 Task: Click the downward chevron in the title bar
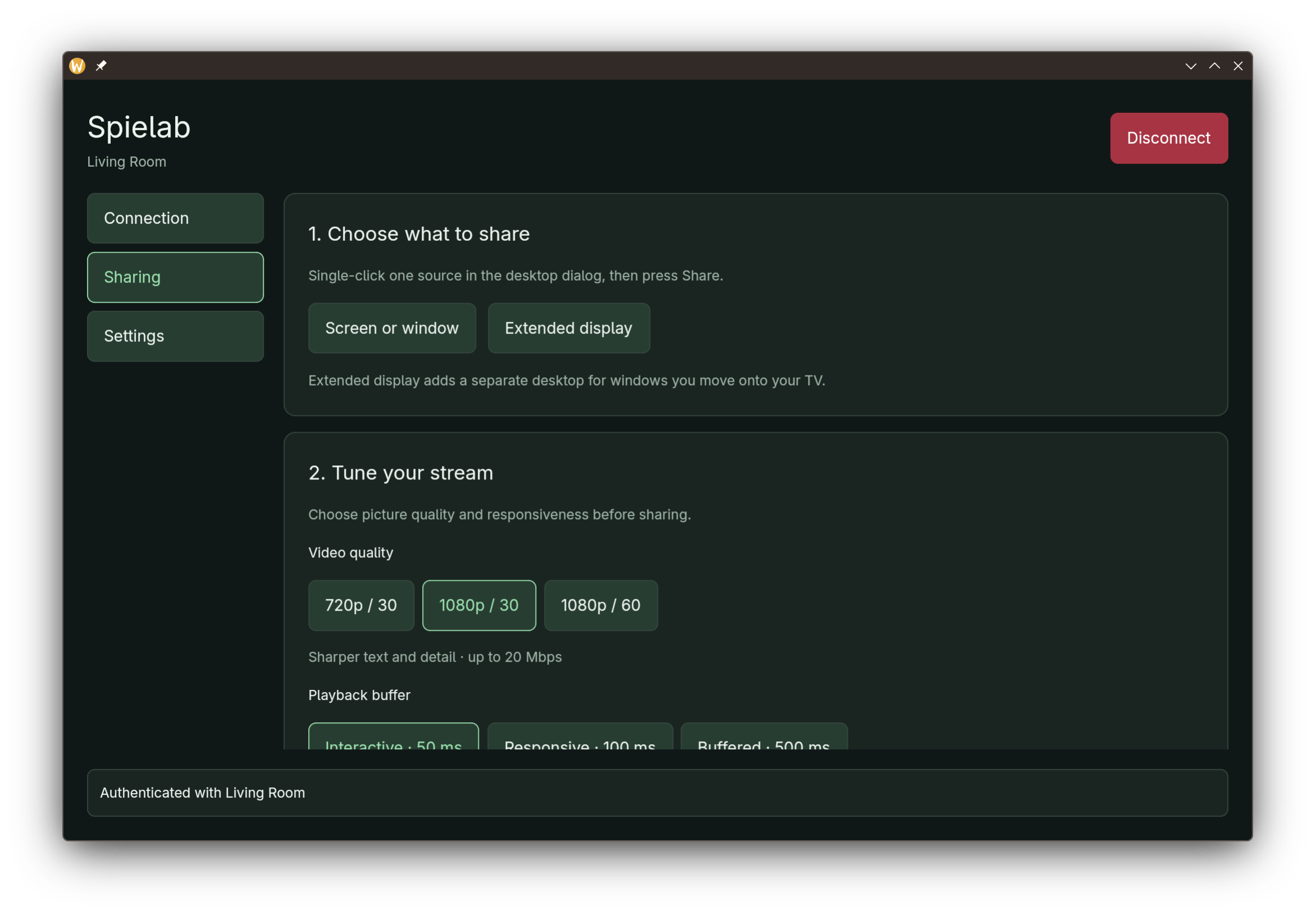coord(1190,66)
